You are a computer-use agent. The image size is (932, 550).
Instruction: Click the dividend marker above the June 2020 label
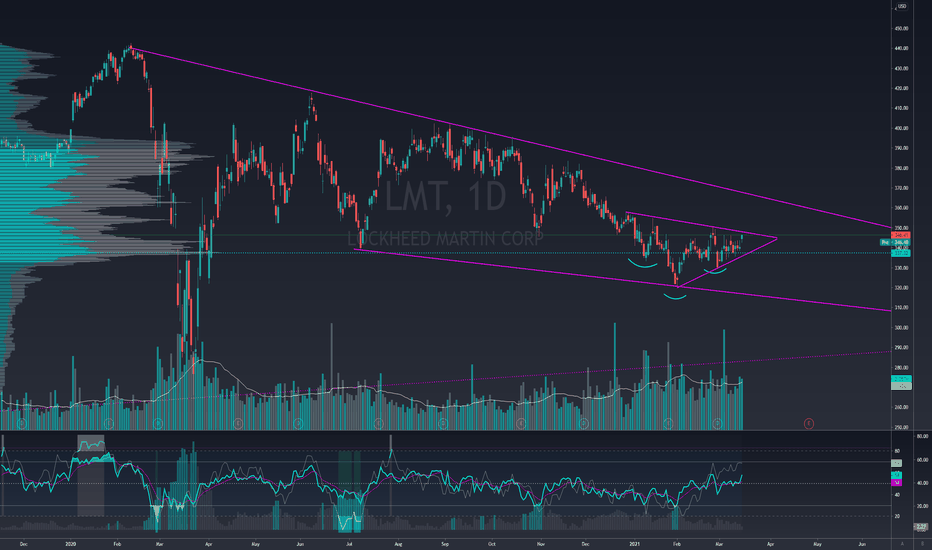[x=298, y=423]
